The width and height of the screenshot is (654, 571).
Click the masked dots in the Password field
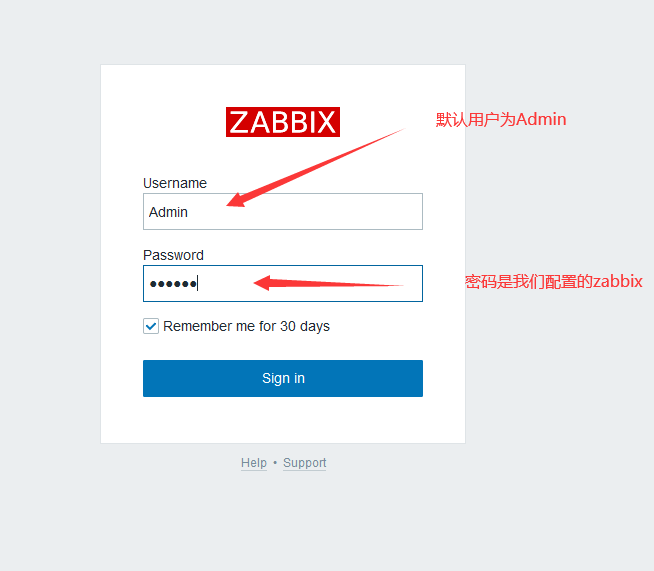coord(173,284)
